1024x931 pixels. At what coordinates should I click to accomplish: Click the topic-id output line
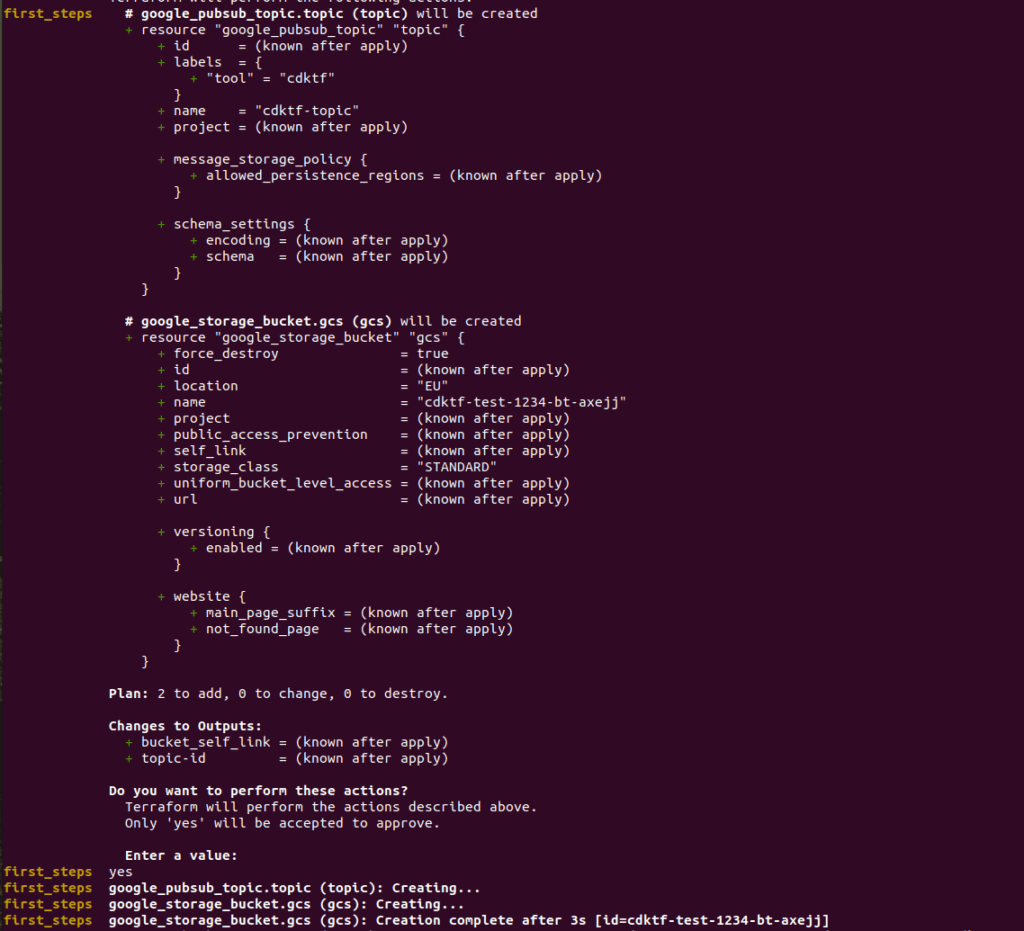pyautogui.click(x=287, y=759)
